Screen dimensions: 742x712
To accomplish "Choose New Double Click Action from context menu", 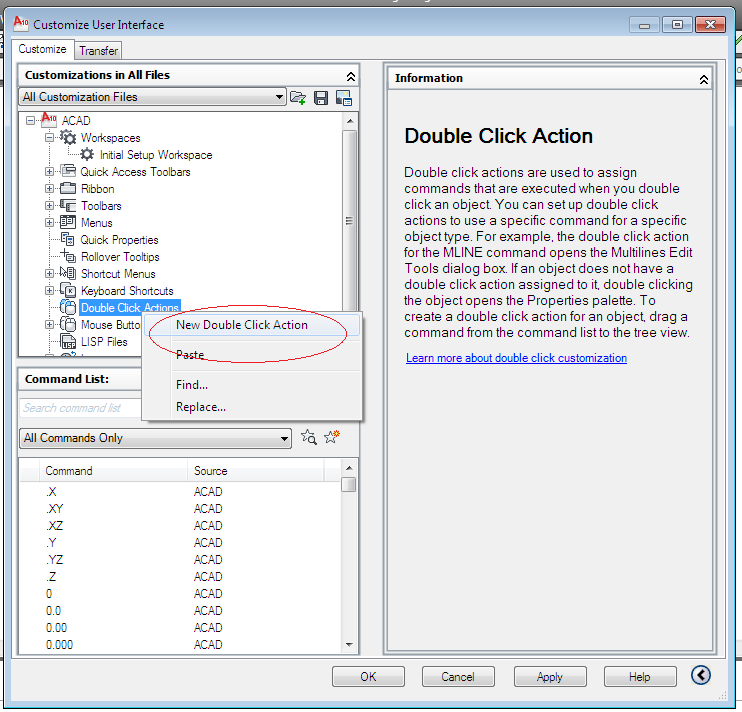I will pyautogui.click(x=253, y=325).
